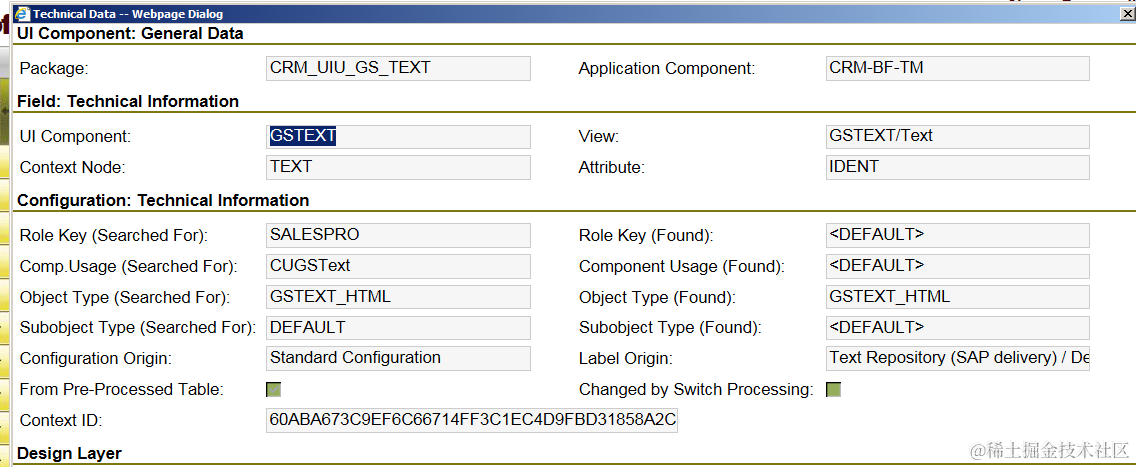Click the 'UI Component:' label
1136x467 pixels.
tap(75, 137)
